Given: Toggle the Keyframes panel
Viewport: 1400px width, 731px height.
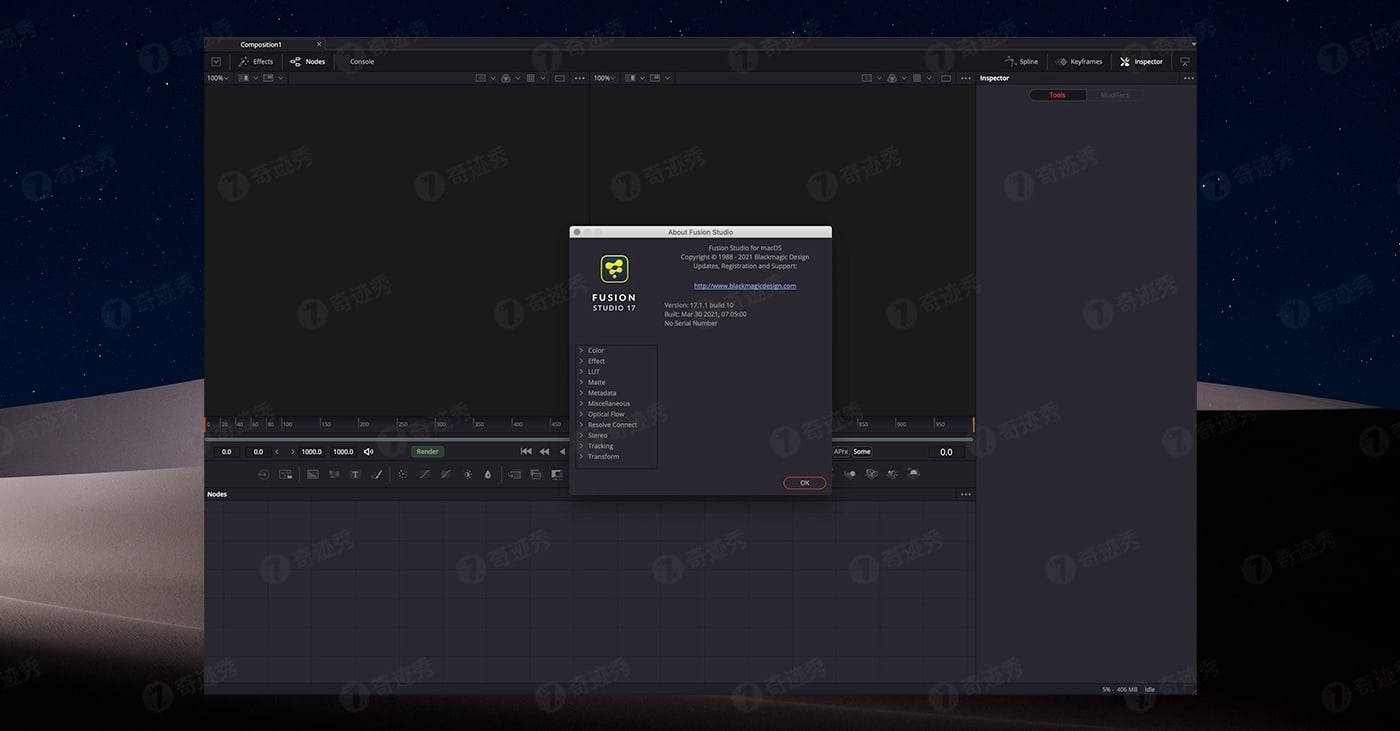Looking at the screenshot, I should (x=1079, y=62).
